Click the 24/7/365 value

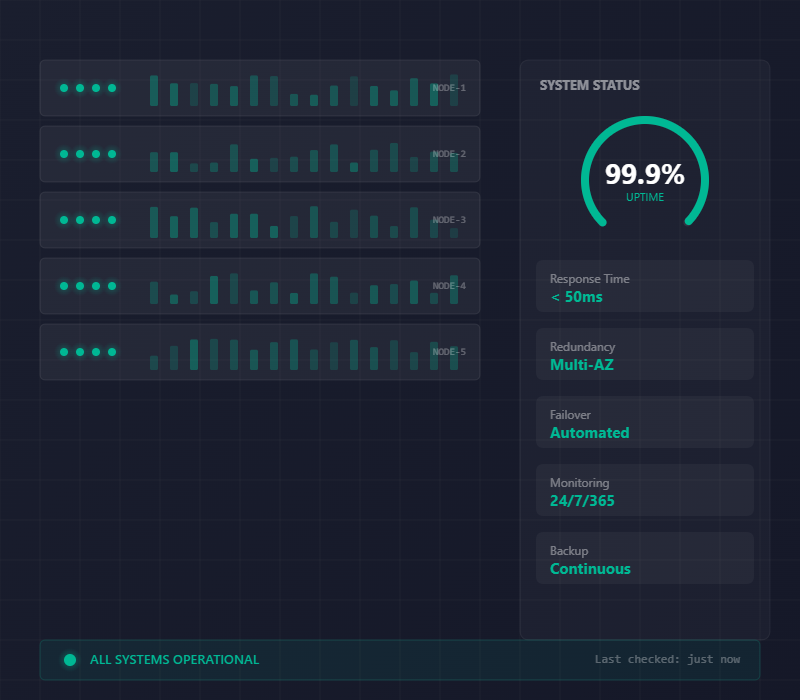[582, 501]
